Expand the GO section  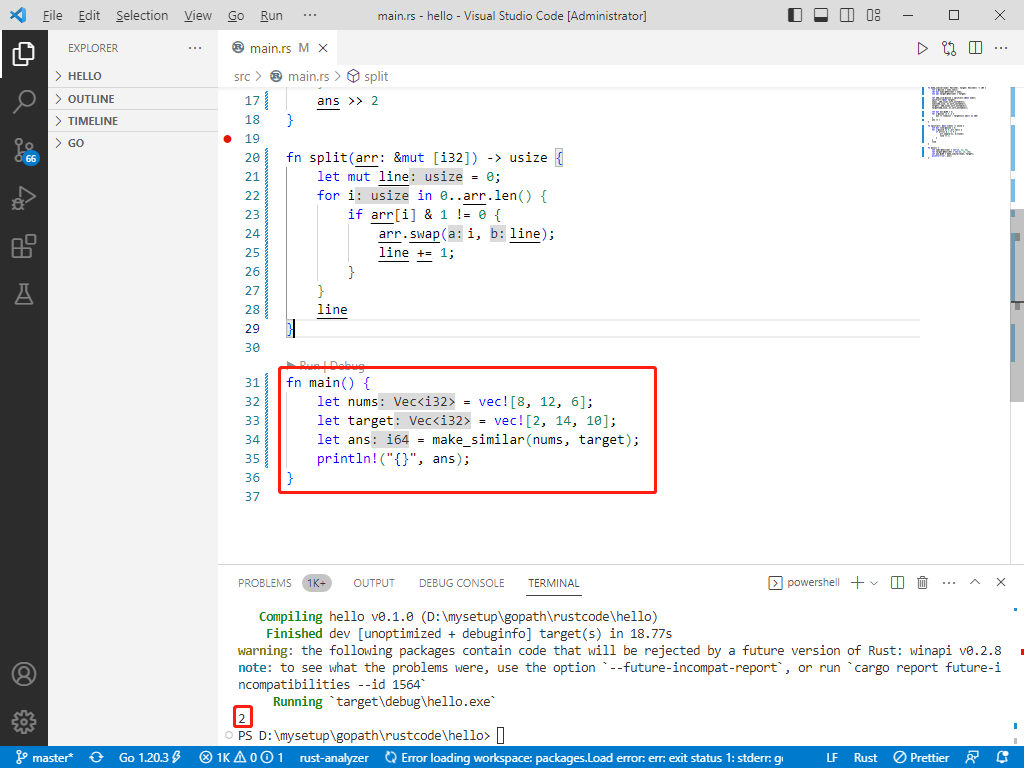(133, 143)
